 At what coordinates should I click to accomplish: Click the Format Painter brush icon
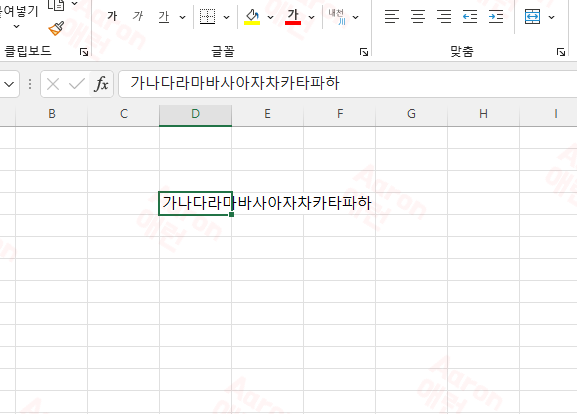point(56,28)
